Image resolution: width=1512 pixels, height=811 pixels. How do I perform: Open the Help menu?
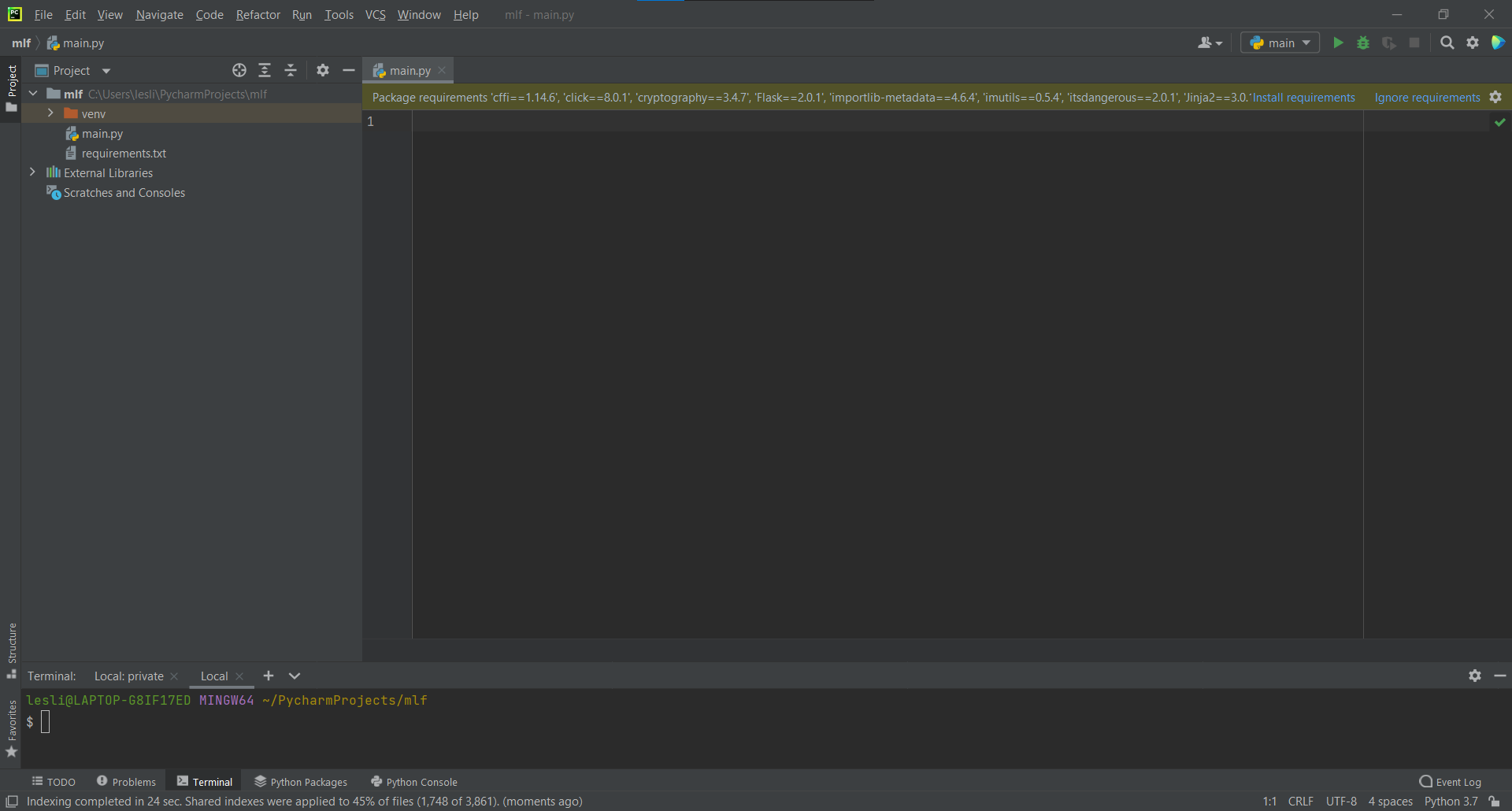(x=465, y=15)
